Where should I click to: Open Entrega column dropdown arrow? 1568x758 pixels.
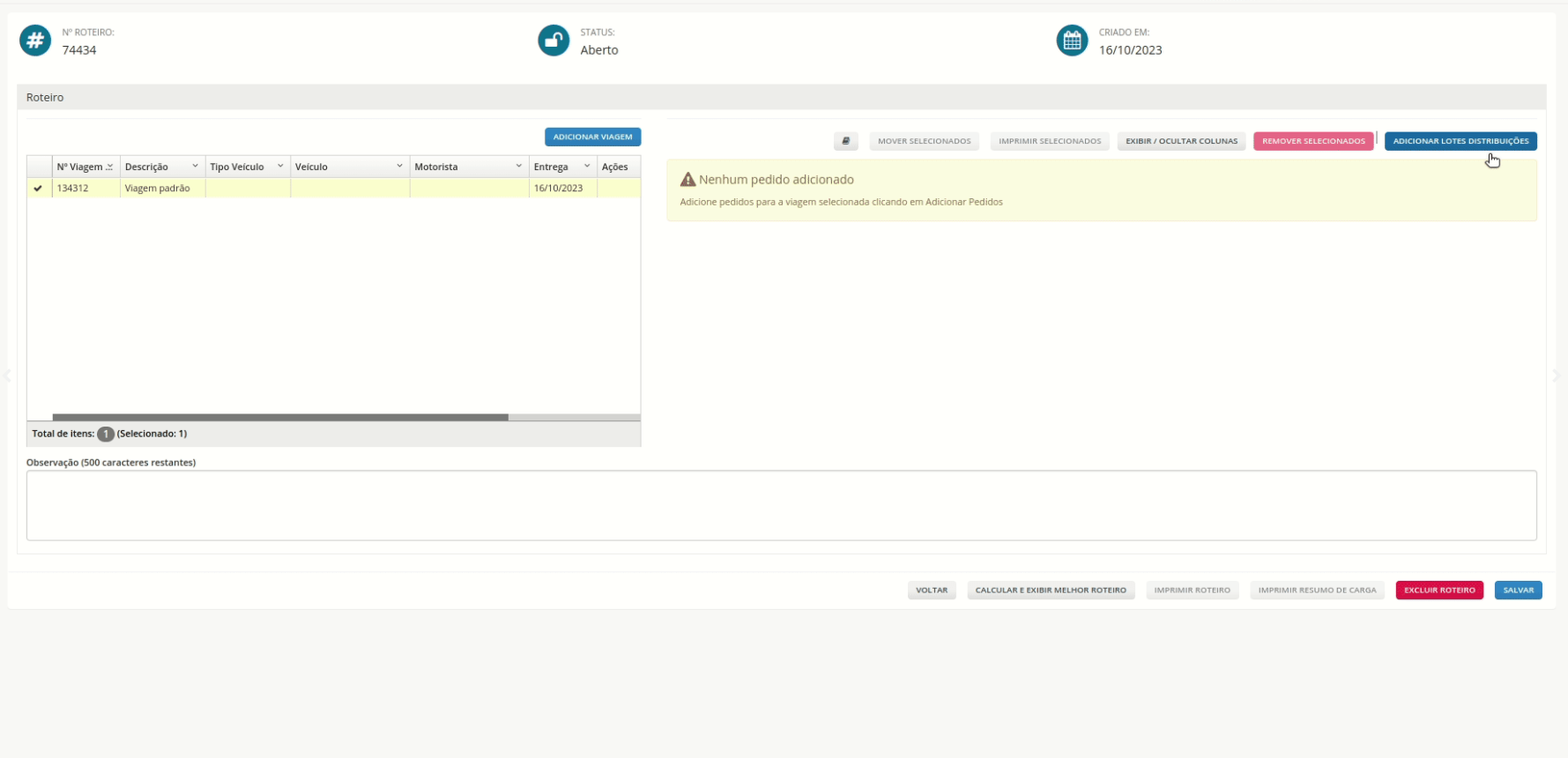pyautogui.click(x=587, y=167)
